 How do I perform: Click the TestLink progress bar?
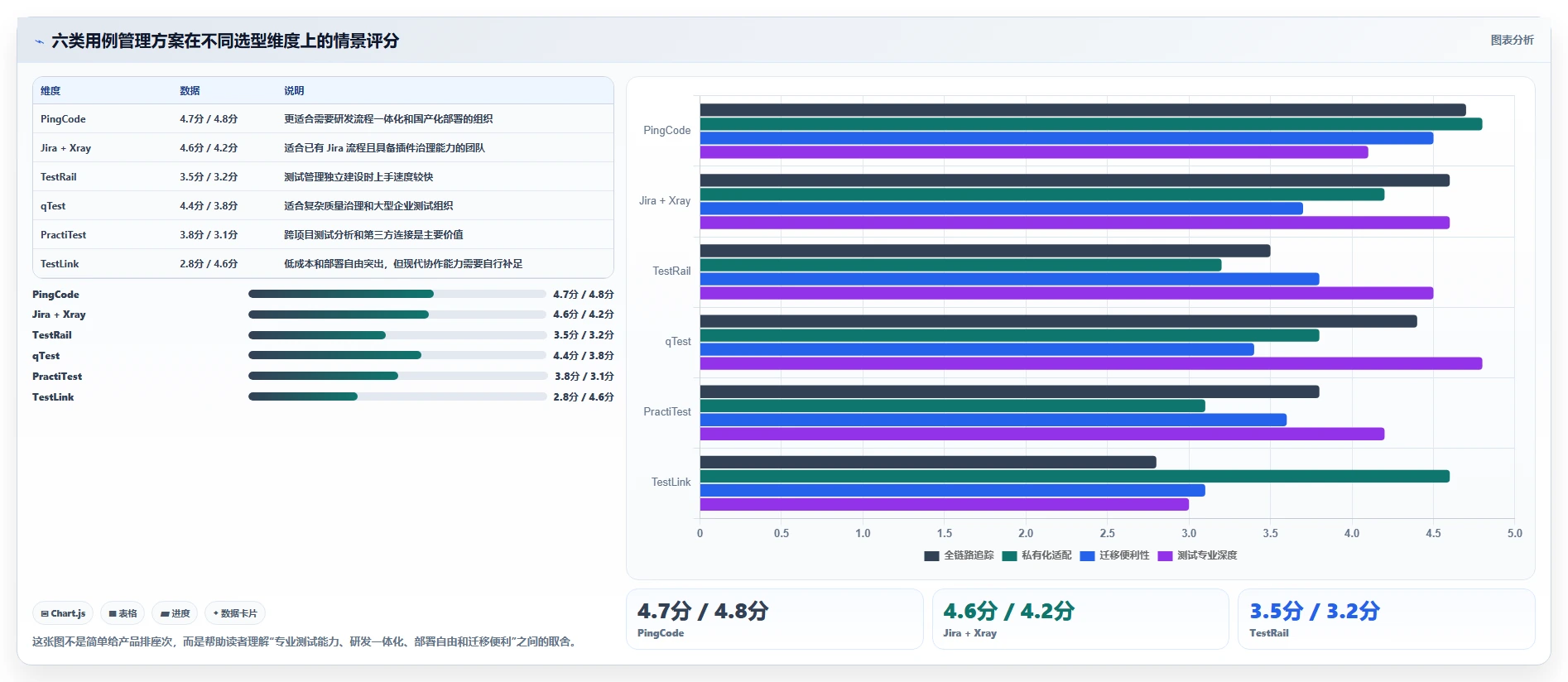[x=397, y=396]
